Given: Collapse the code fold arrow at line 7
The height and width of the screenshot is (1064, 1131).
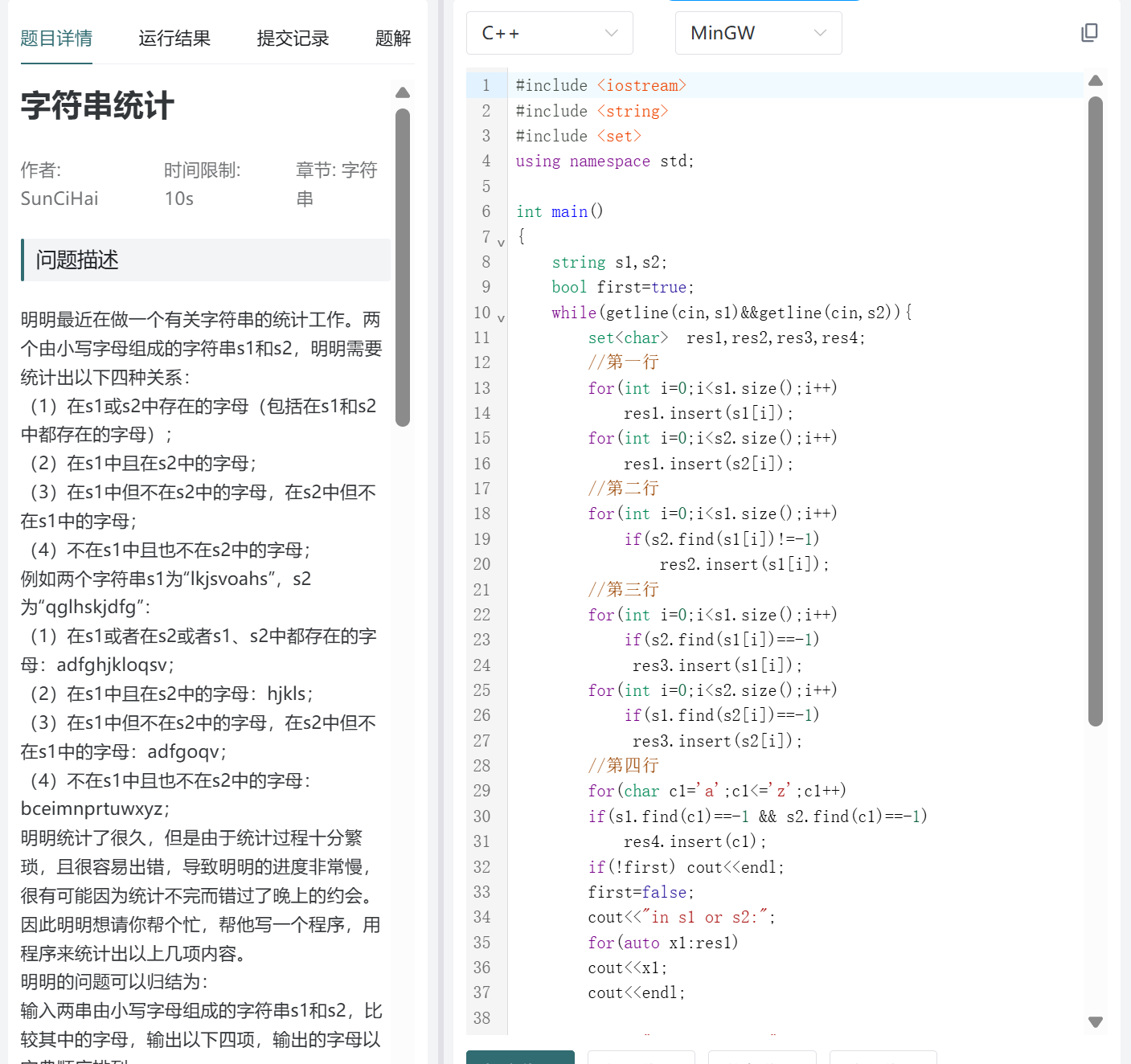Looking at the screenshot, I should [501, 242].
